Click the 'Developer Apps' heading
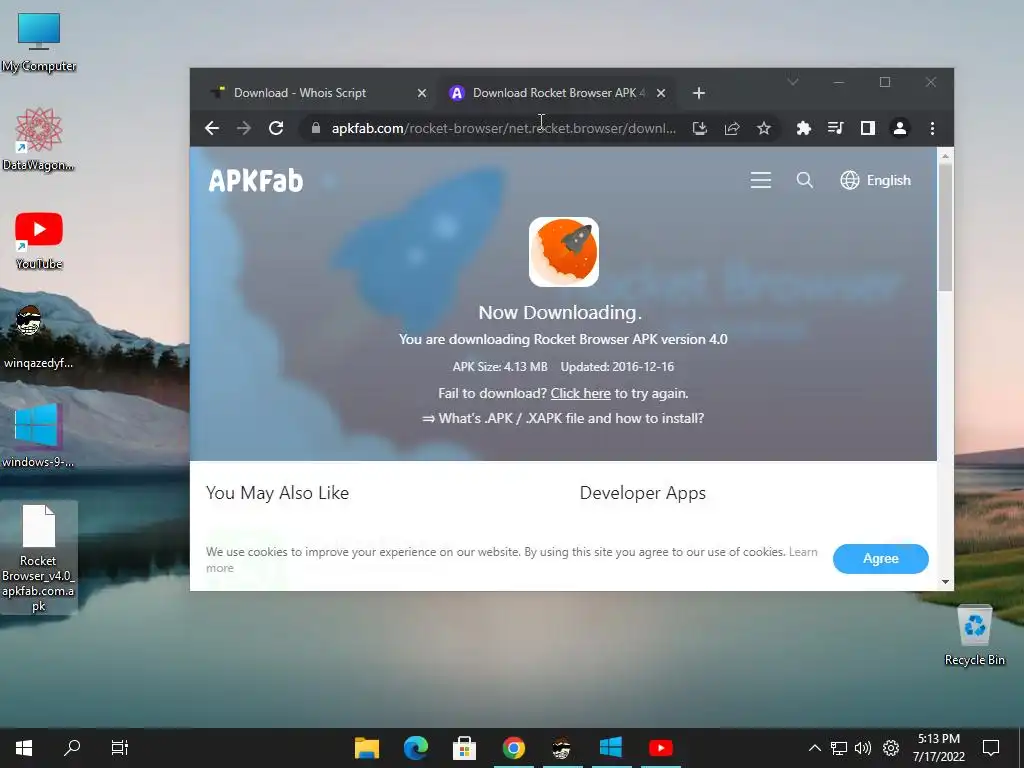Image resolution: width=1024 pixels, height=768 pixels. point(643,492)
